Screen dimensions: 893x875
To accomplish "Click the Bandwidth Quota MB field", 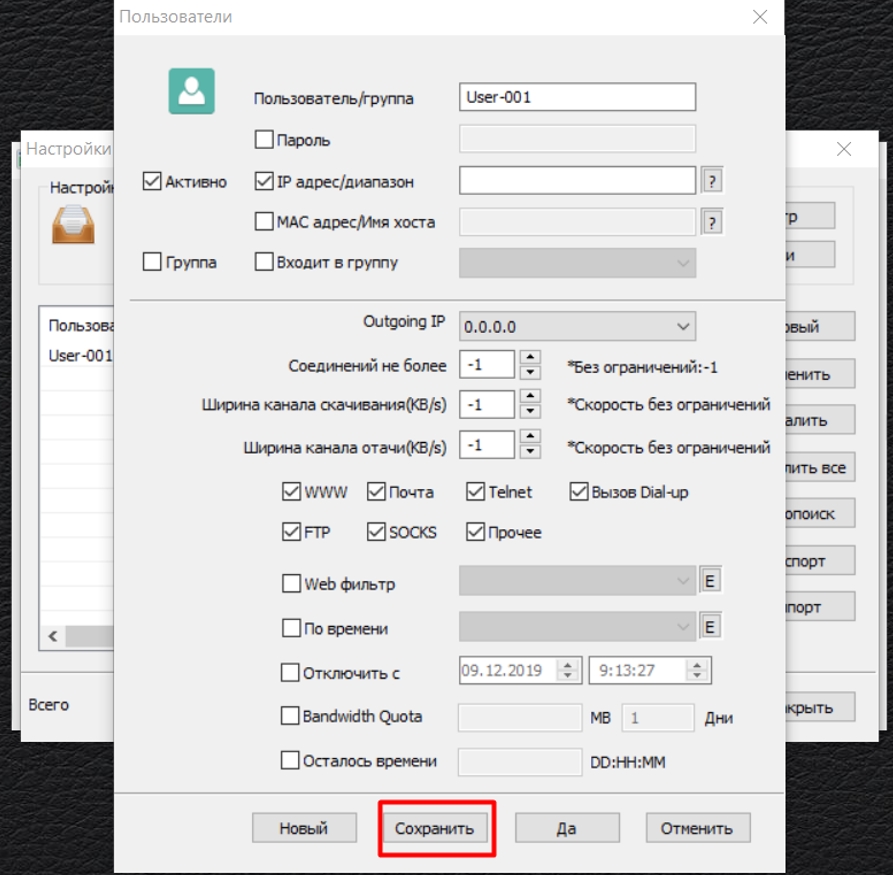I will coord(519,717).
